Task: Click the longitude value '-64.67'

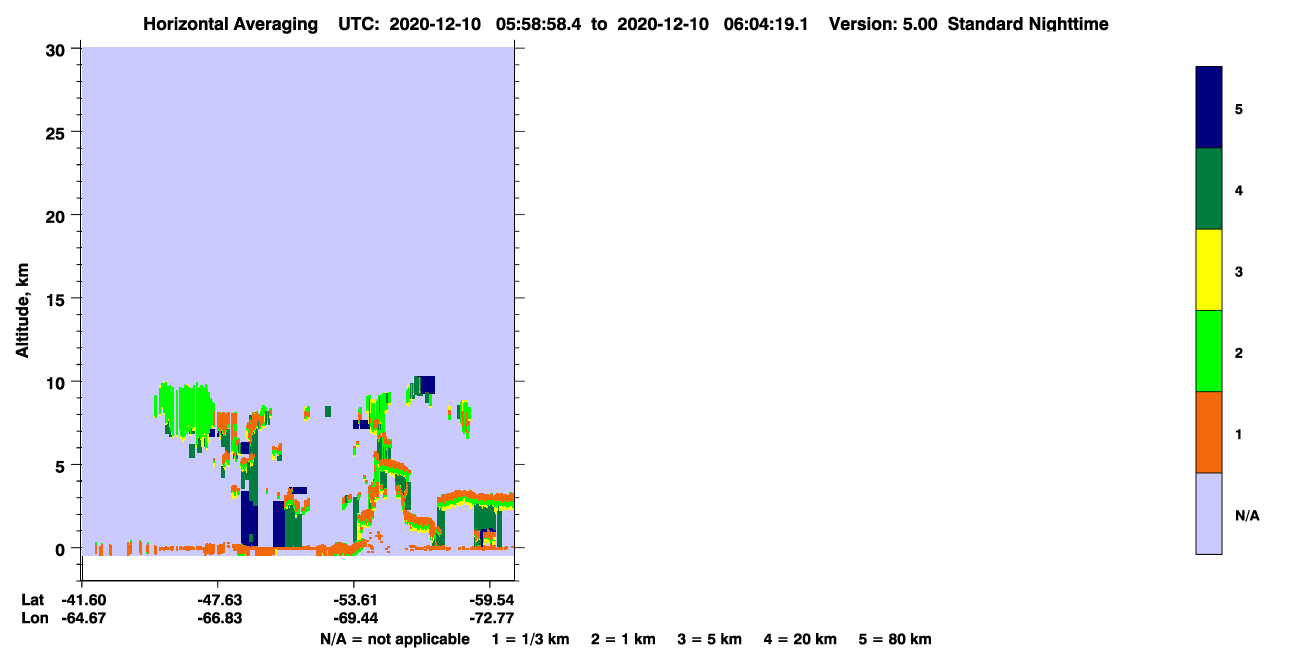Action: click(x=82, y=618)
